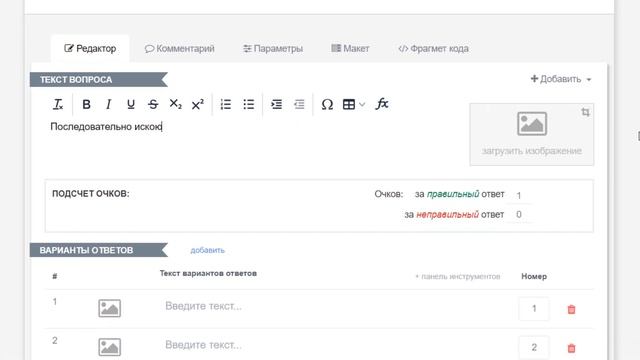Increase indent of question text
Image resolution: width=640 pixels, height=360 pixels.
(x=276, y=104)
